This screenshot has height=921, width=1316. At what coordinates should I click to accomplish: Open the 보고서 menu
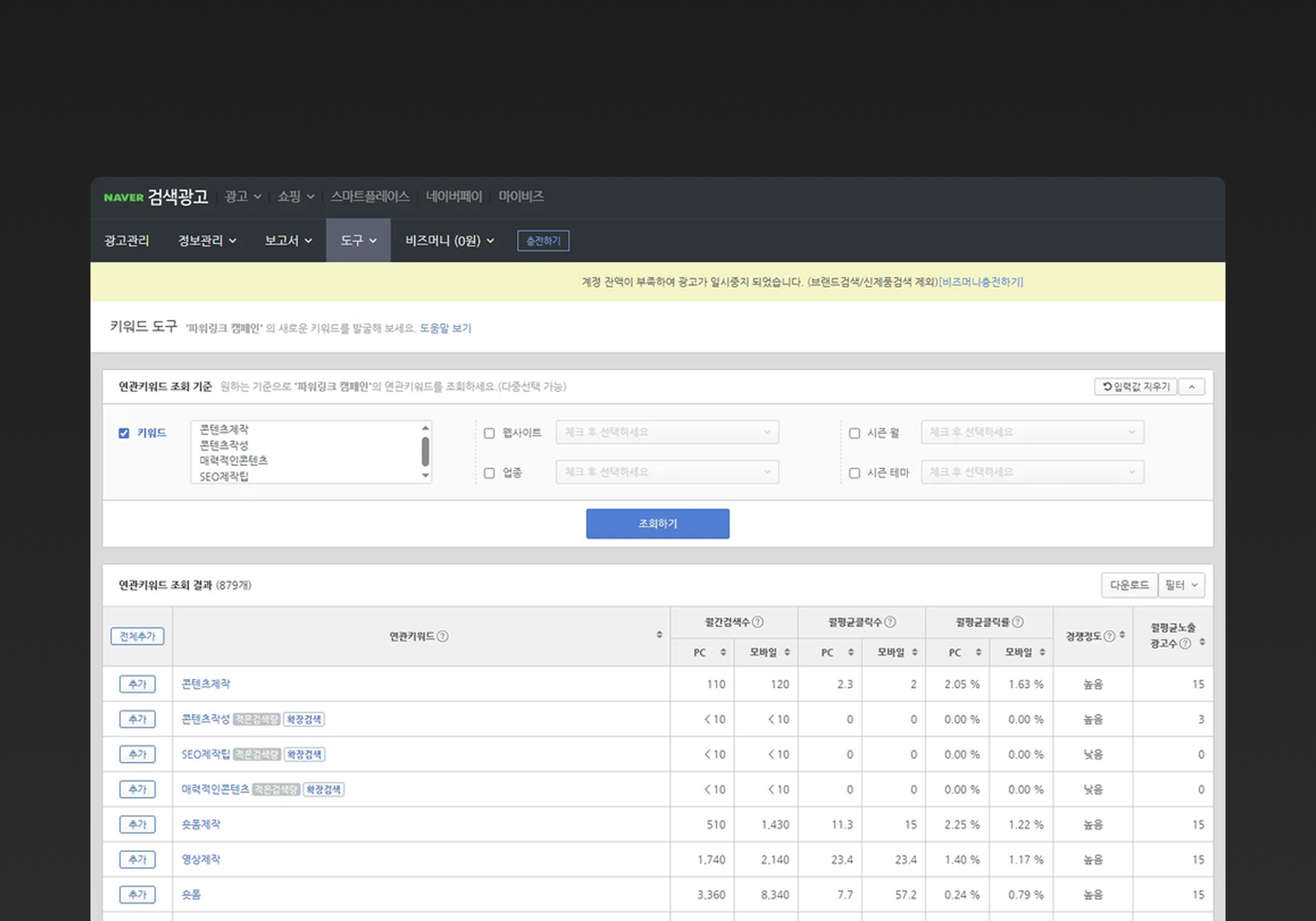pos(288,241)
